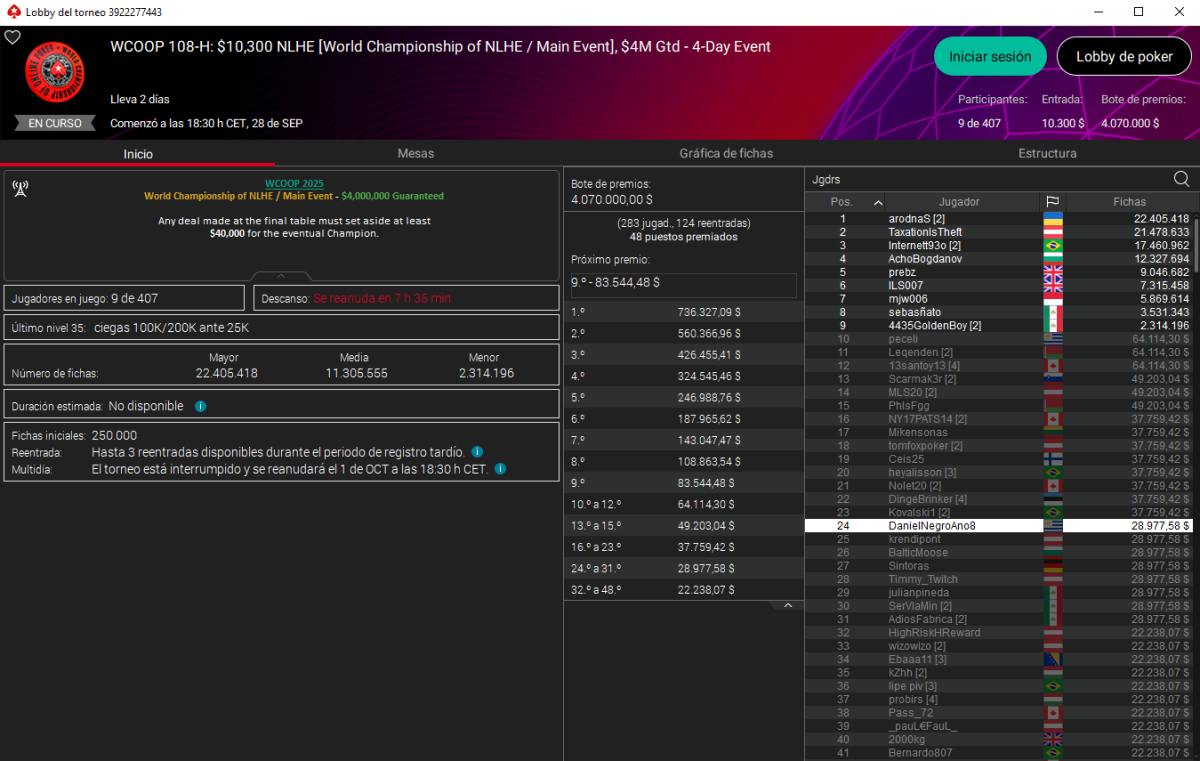Toggle the Pos. column sort arrow
Screen dimensions: 1200x761
tap(878, 202)
